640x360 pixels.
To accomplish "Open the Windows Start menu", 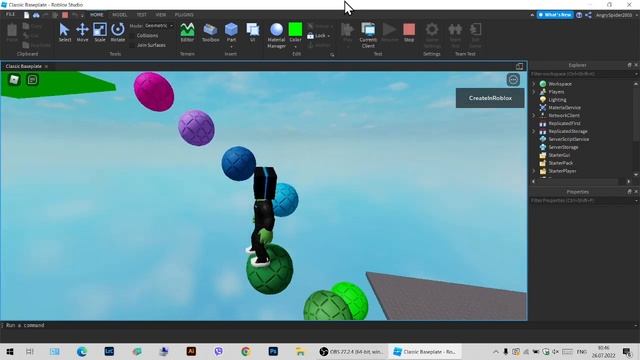I will pyautogui.click(x=10, y=351).
